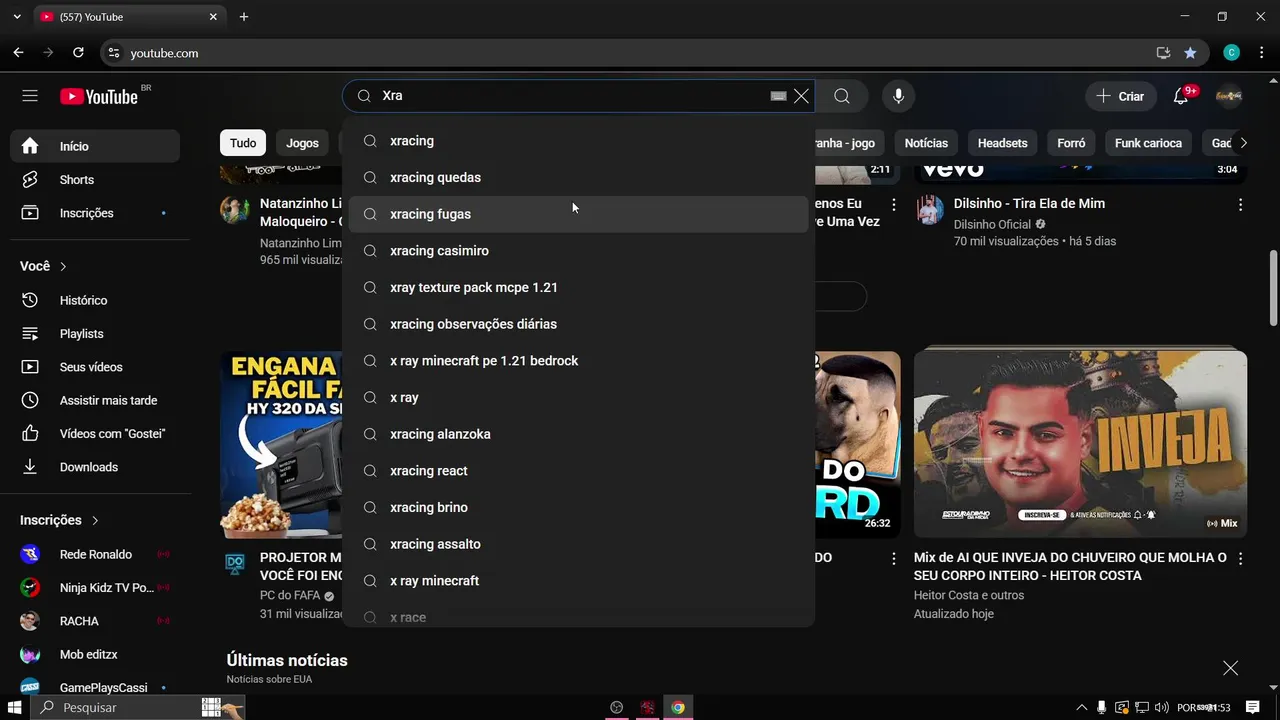Open Assistir mais tarde

[x=95, y=400]
